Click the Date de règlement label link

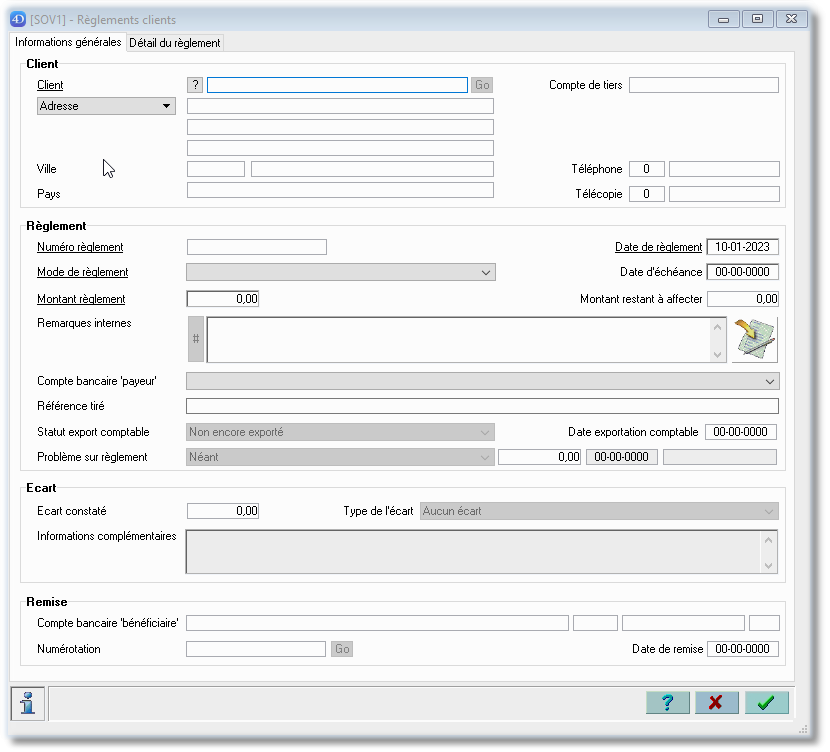[658, 247]
